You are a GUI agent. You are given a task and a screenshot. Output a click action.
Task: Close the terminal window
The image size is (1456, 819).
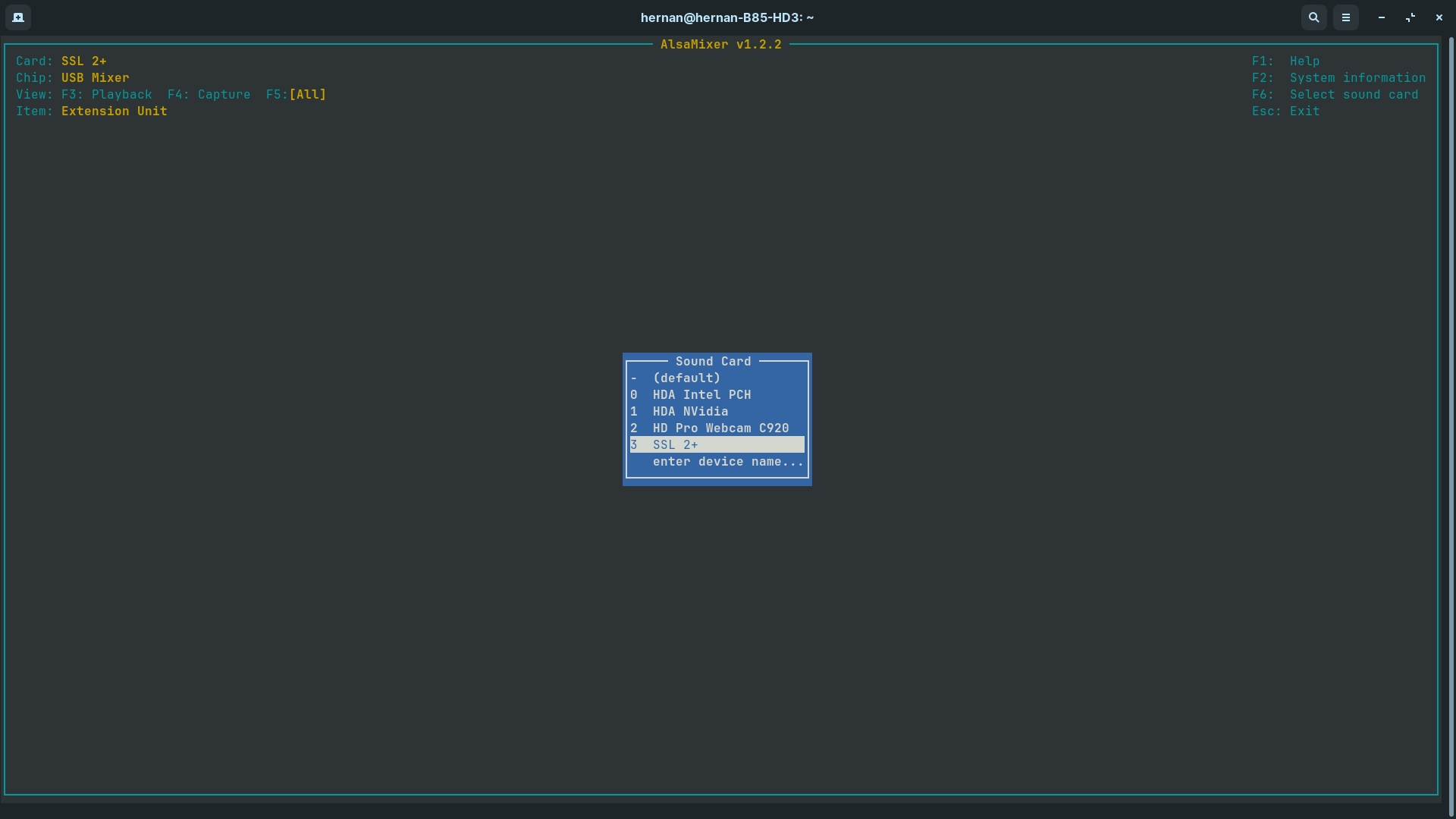pyautogui.click(x=1439, y=17)
